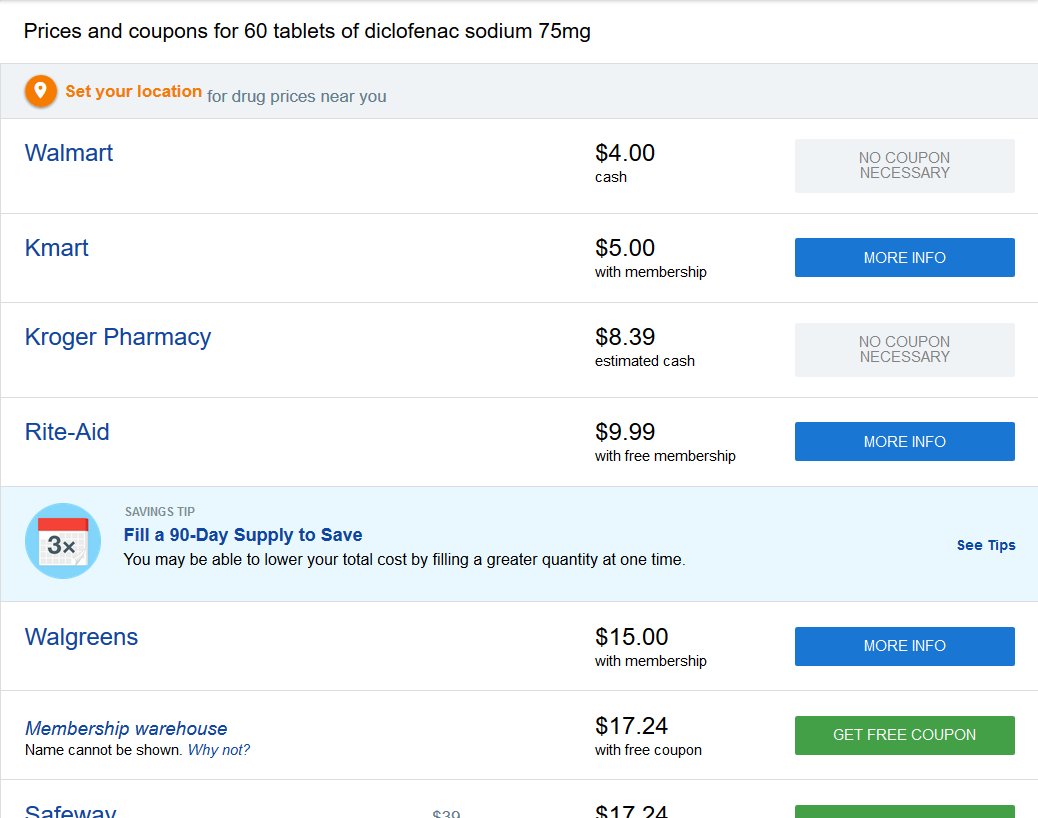Click MORE INFO button for Kmart
This screenshot has height=818, width=1038.
pos(904,257)
